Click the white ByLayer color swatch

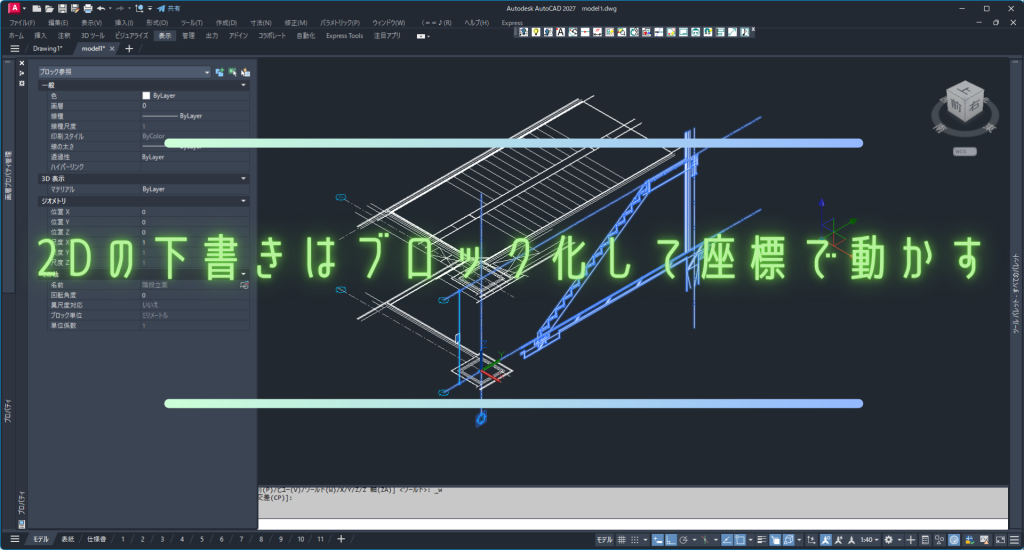point(146,95)
